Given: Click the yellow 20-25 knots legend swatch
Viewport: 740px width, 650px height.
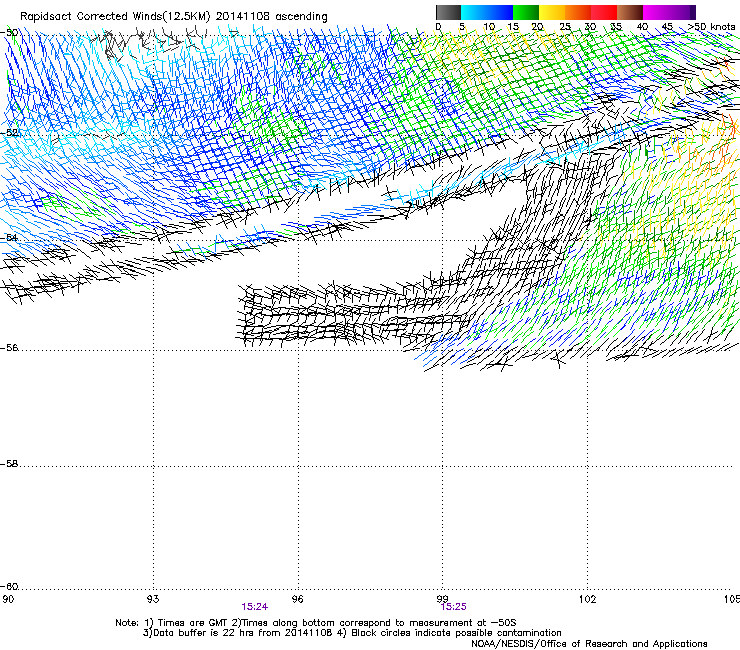Looking at the screenshot, I should [x=552, y=12].
